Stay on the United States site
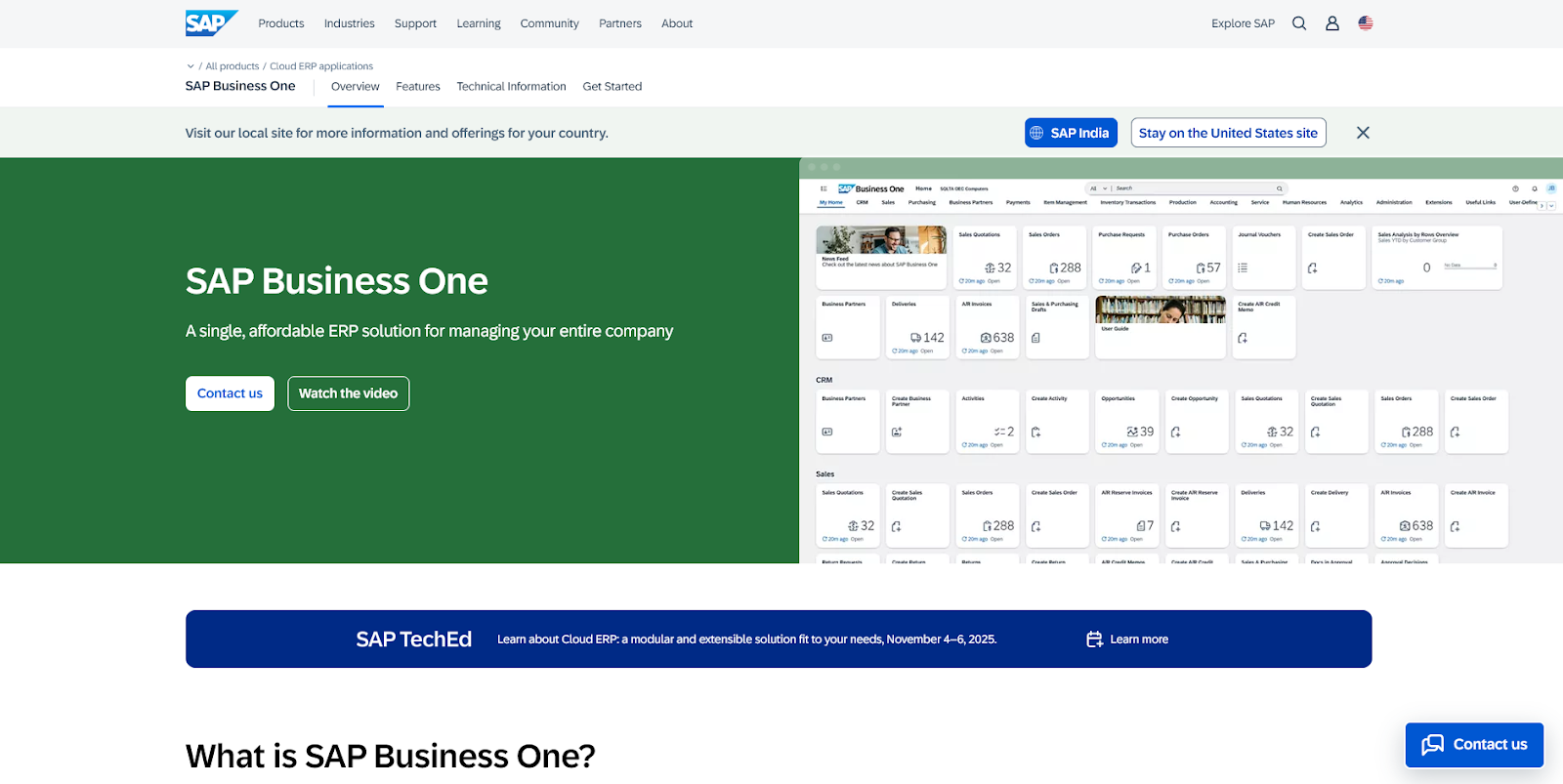The height and width of the screenshot is (784, 1563). pos(1228,133)
